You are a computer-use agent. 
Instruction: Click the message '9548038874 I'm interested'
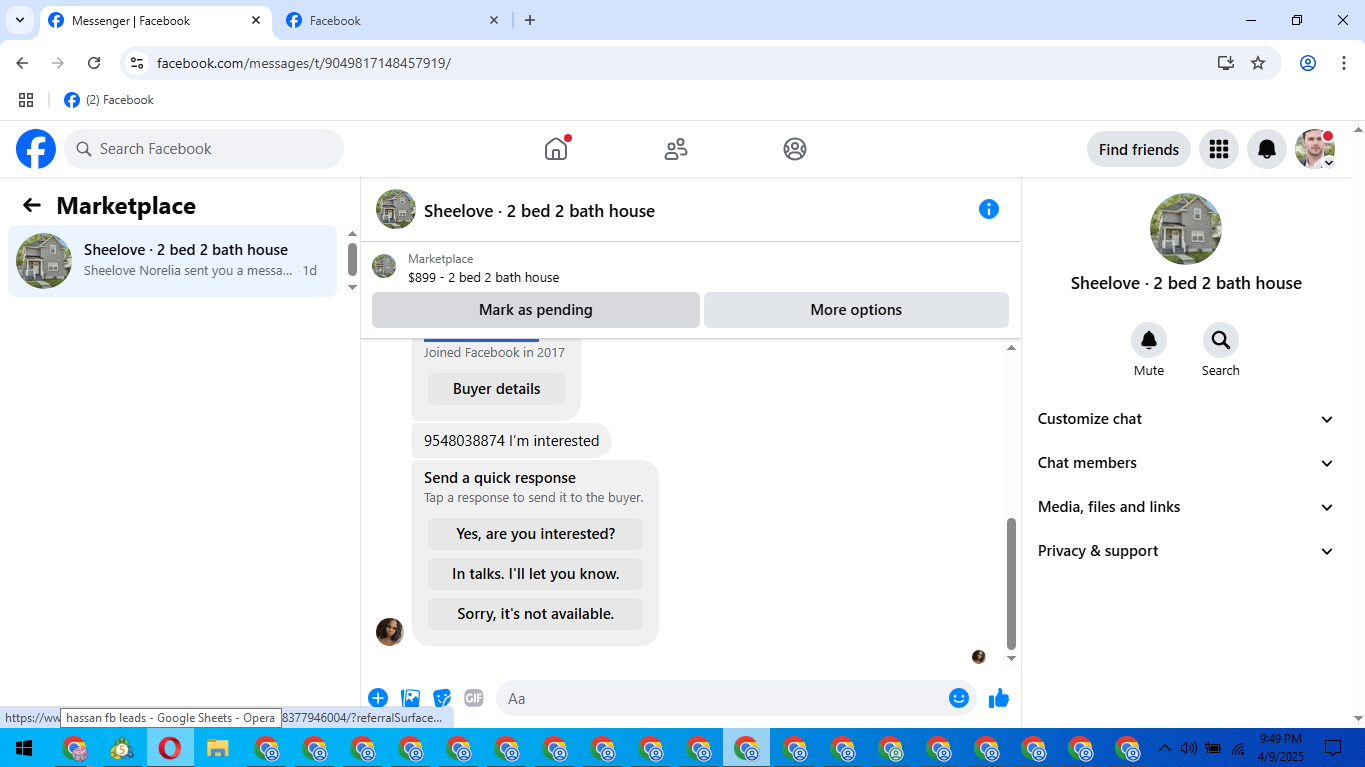tap(511, 441)
